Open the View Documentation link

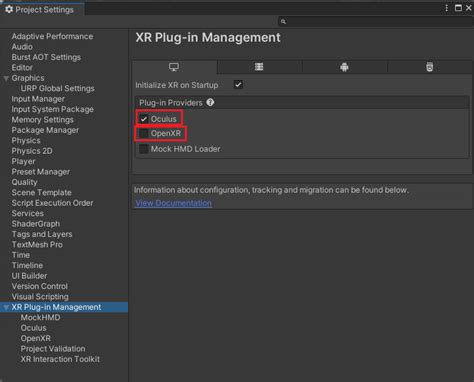pos(173,203)
